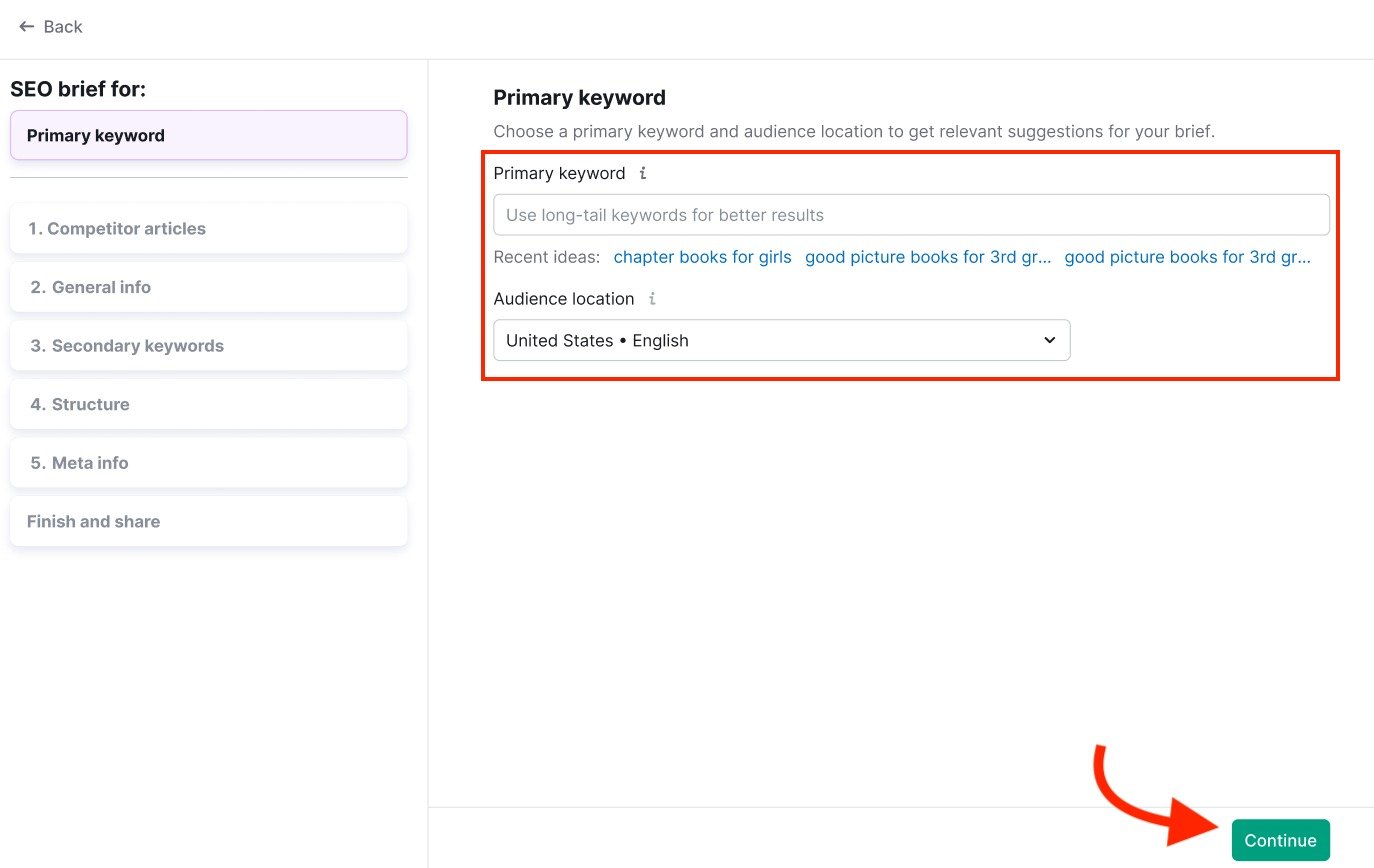
Task: Click the last recent idea suggestion
Action: click(1188, 257)
